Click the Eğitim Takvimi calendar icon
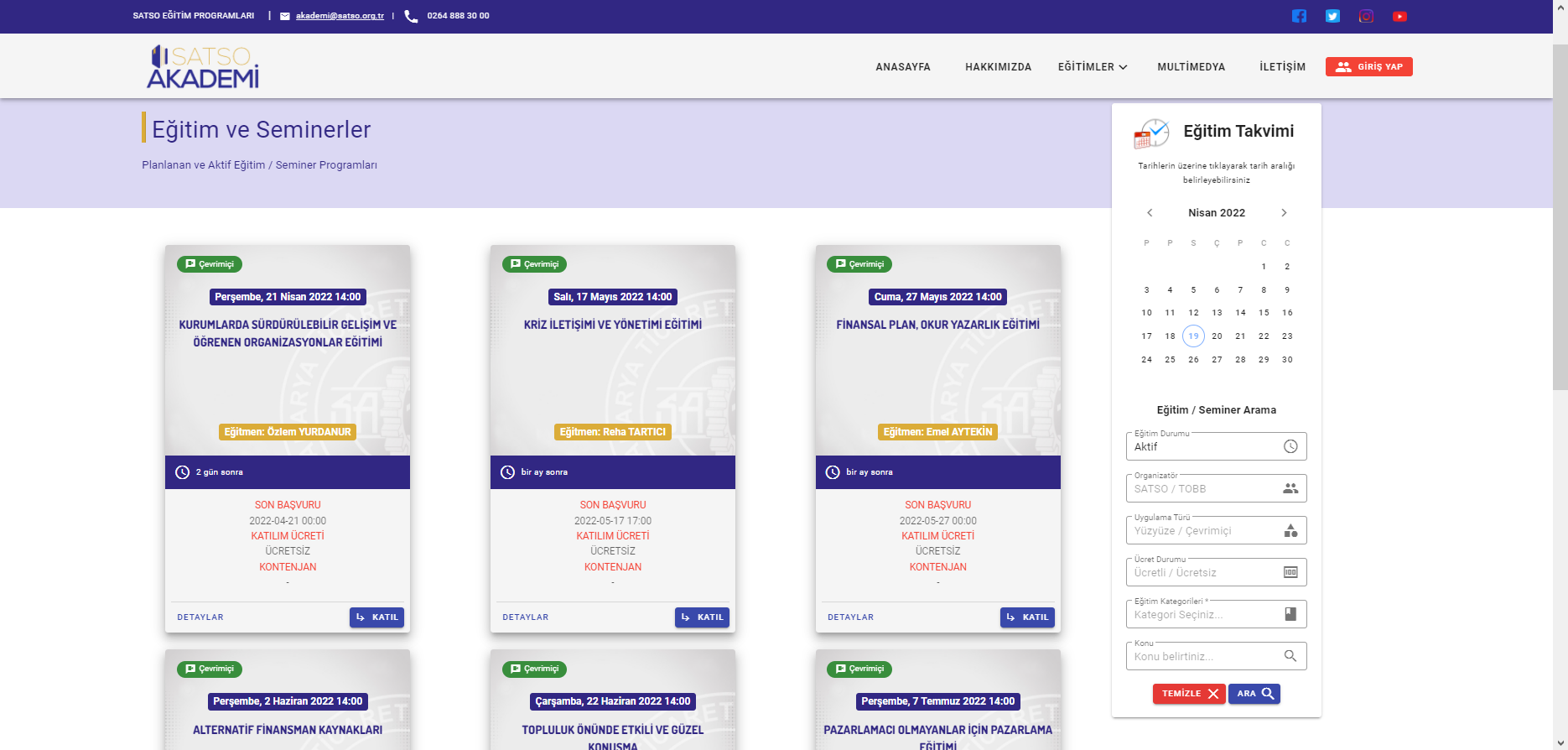 pos(1152,133)
